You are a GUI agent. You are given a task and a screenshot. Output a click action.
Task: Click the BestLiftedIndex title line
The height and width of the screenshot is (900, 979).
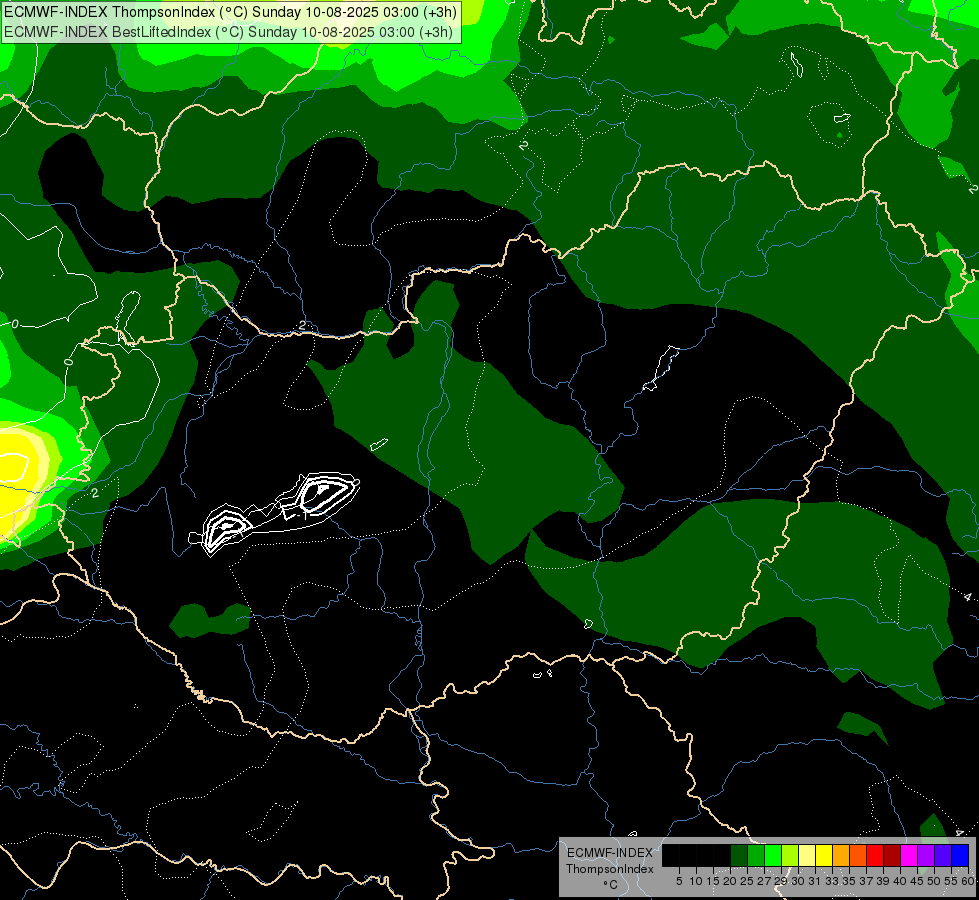pos(229,32)
